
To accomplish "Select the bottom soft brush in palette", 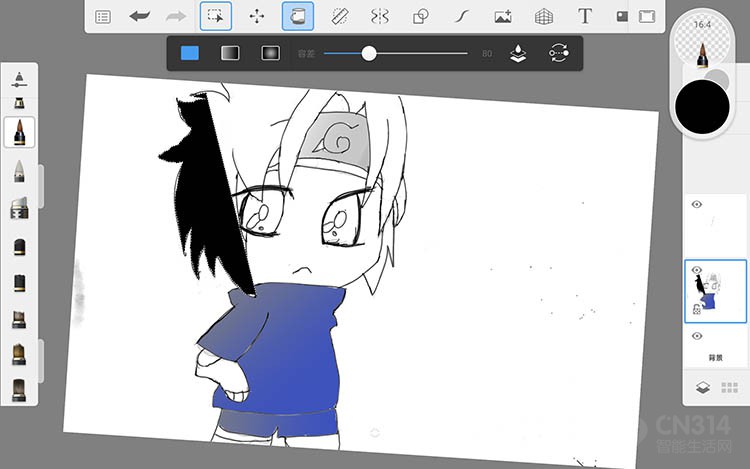I will tap(19, 390).
